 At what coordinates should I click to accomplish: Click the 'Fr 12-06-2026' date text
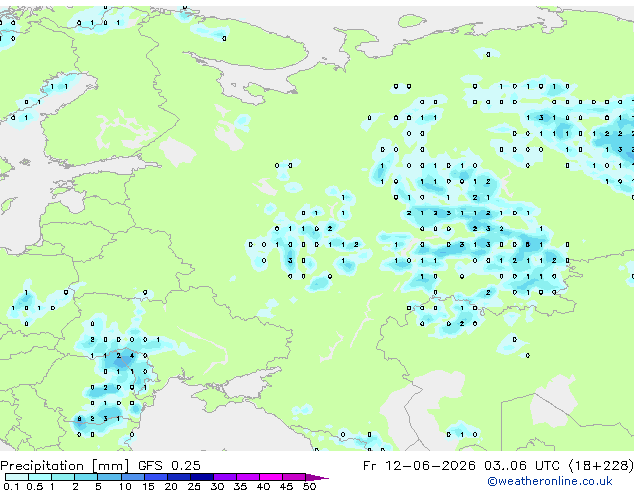(419, 466)
